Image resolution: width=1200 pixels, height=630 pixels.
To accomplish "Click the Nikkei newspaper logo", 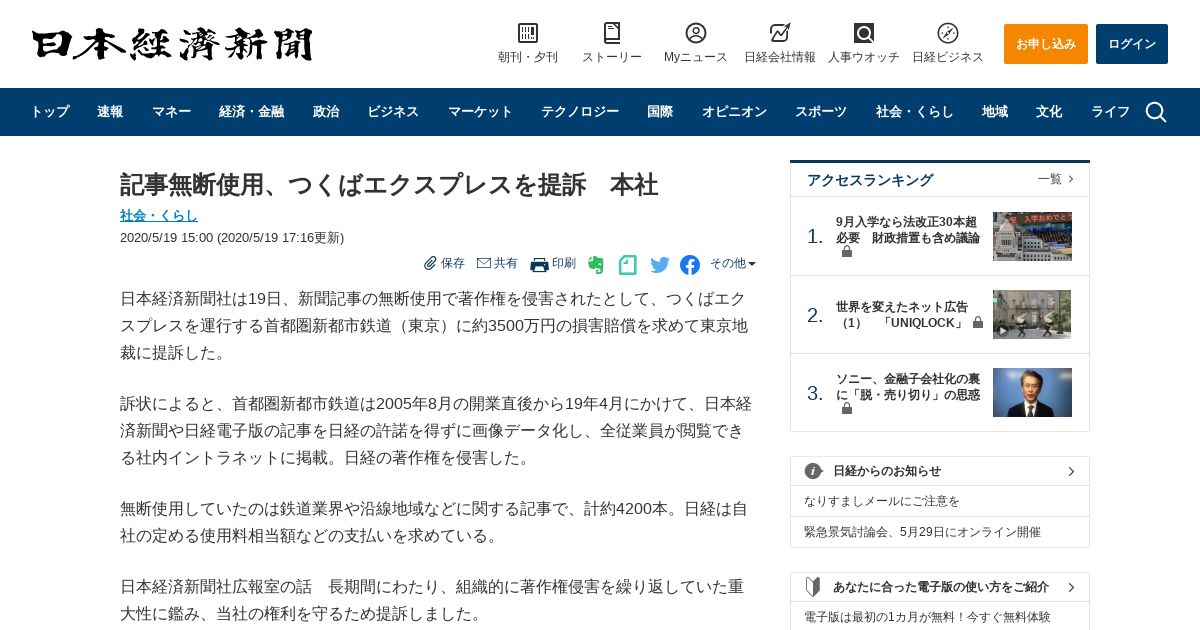I will click(172, 44).
